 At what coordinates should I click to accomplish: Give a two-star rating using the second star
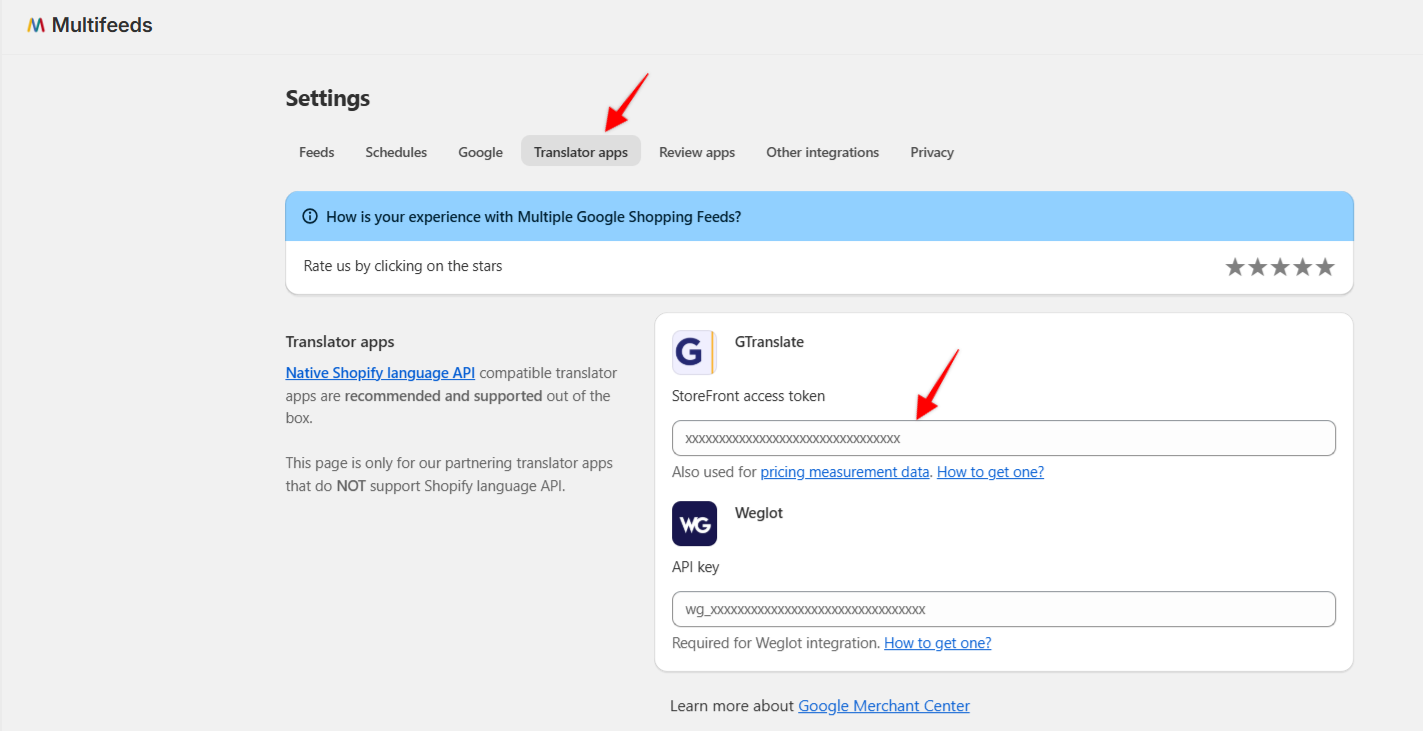tap(1258, 267)
